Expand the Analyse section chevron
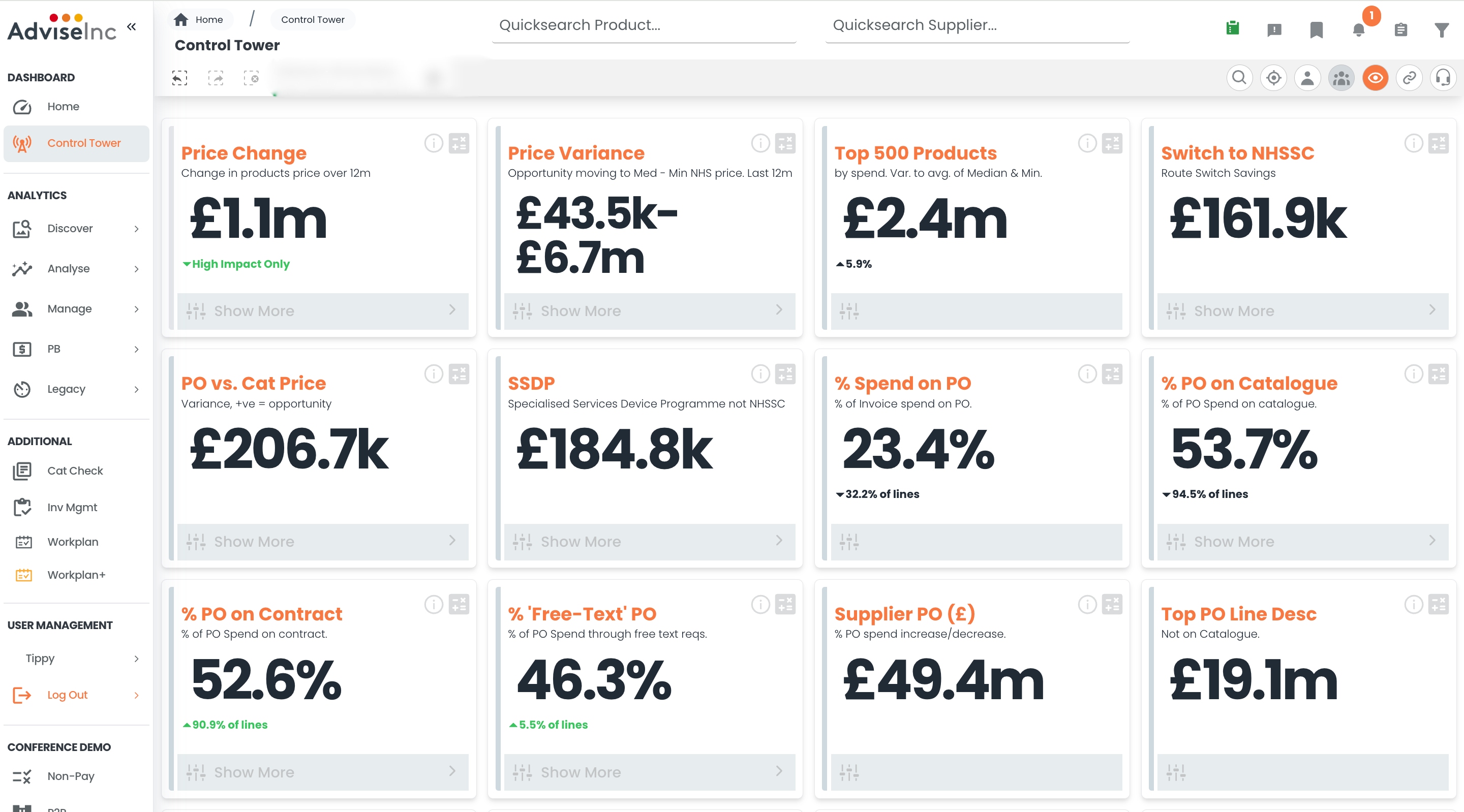1464x812 pixels. coord(136,269)
